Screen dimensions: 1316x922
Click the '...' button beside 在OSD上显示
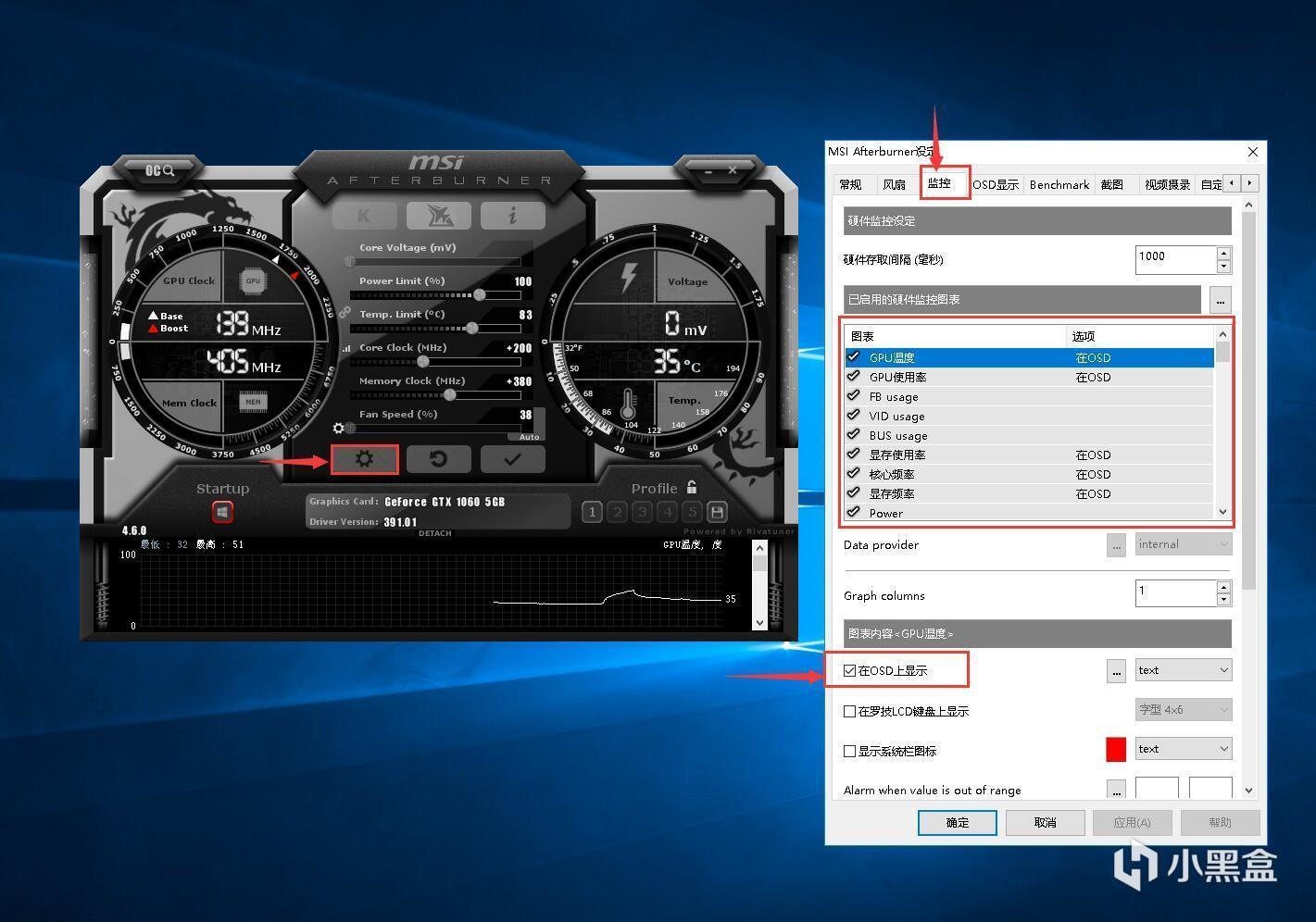coord(1116,670)
